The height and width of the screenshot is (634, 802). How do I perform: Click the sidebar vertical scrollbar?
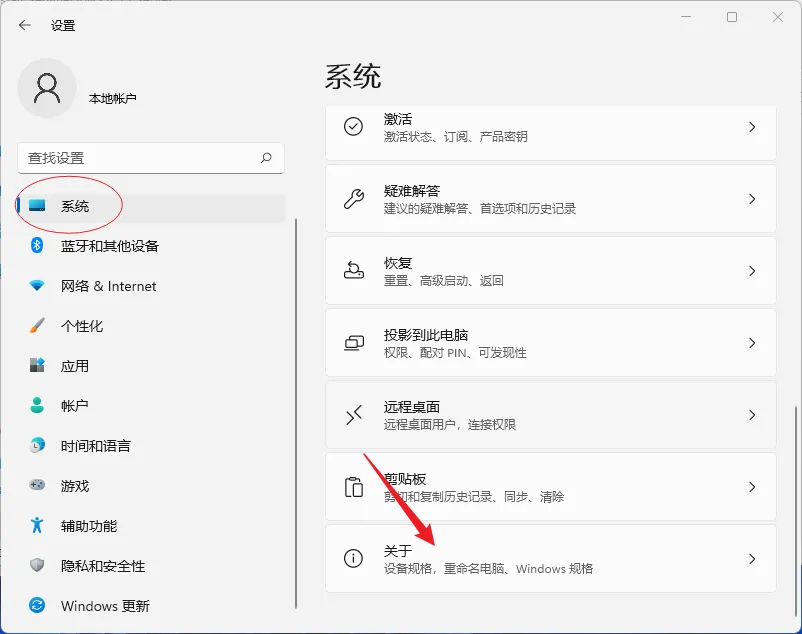tap(296, 414)
